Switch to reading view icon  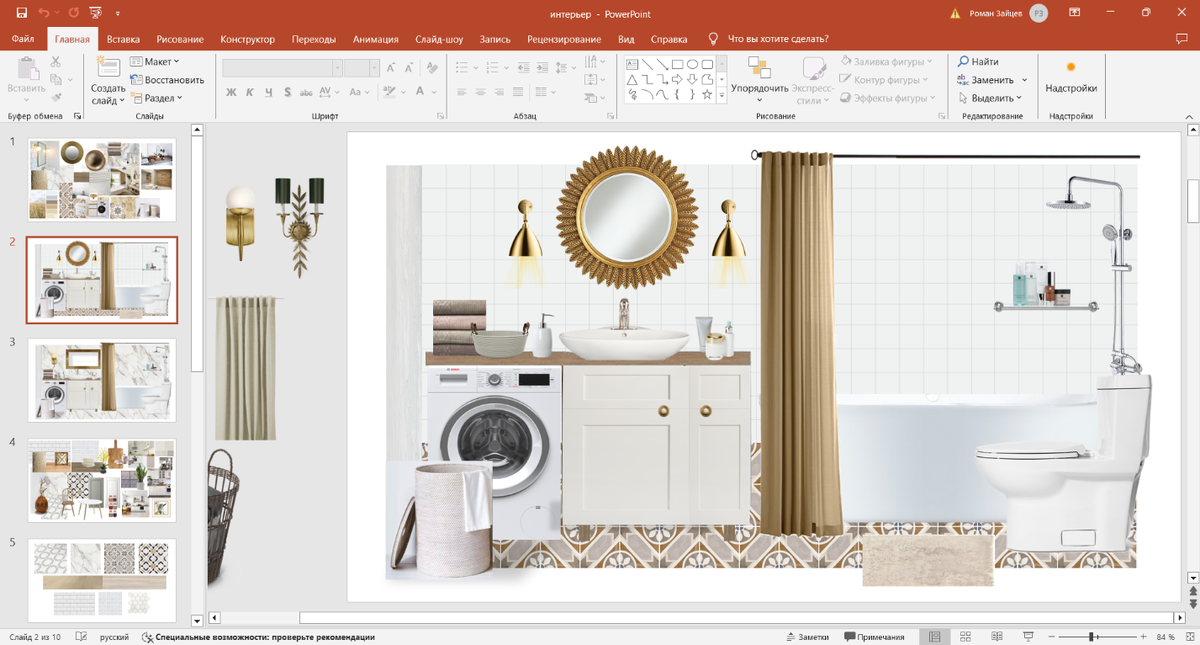[997, 637]
